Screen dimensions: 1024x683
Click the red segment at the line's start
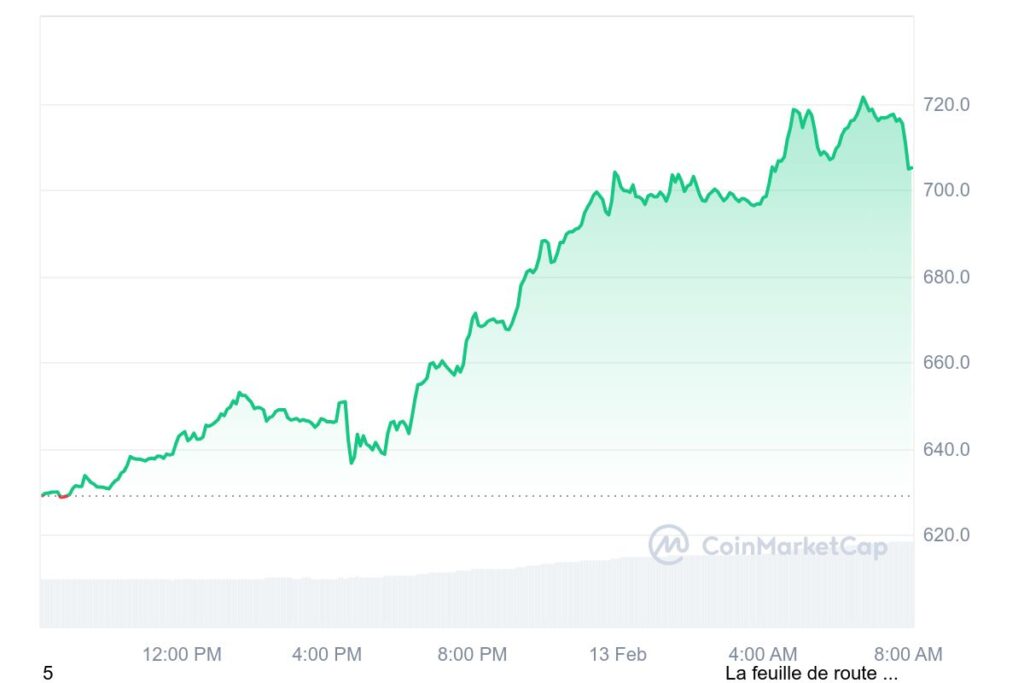[x=64, y=495]
